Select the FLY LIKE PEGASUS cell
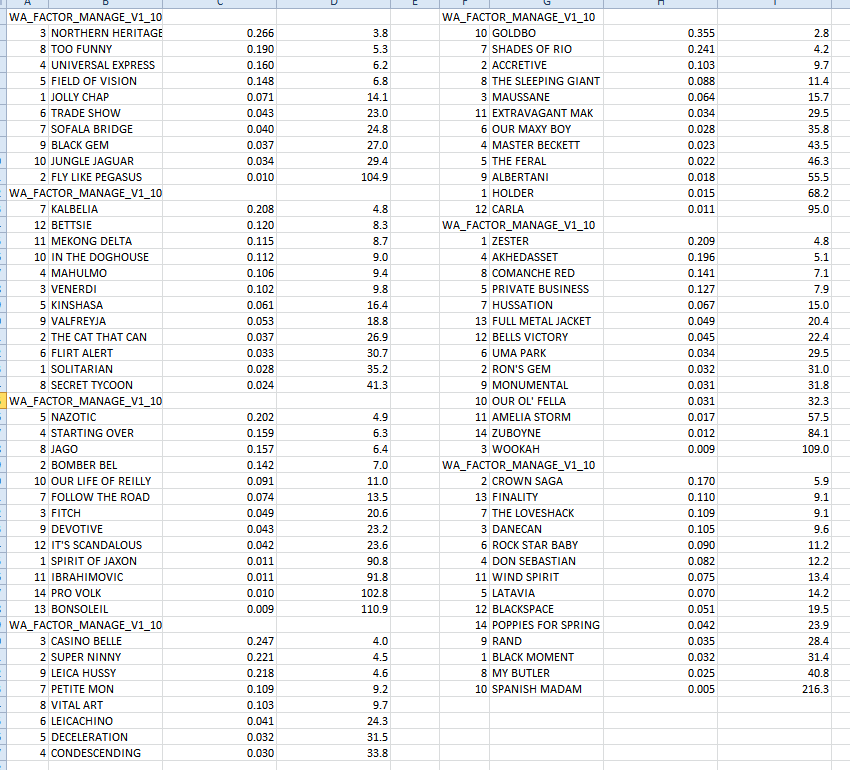The height and width of the screenshot is (770, 850). (106, 177)
